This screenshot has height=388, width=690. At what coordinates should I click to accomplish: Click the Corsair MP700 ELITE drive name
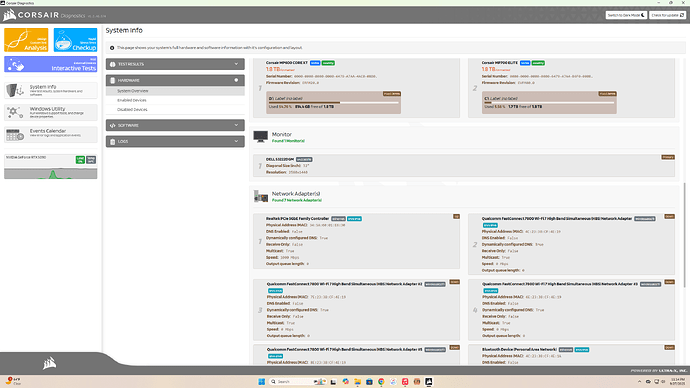499,63
